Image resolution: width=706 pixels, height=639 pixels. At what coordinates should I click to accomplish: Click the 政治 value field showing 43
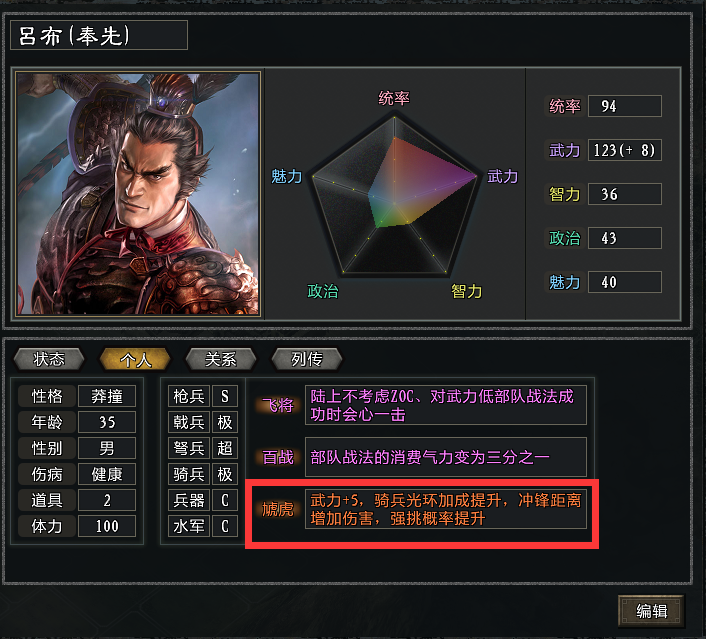click(625, 238)
